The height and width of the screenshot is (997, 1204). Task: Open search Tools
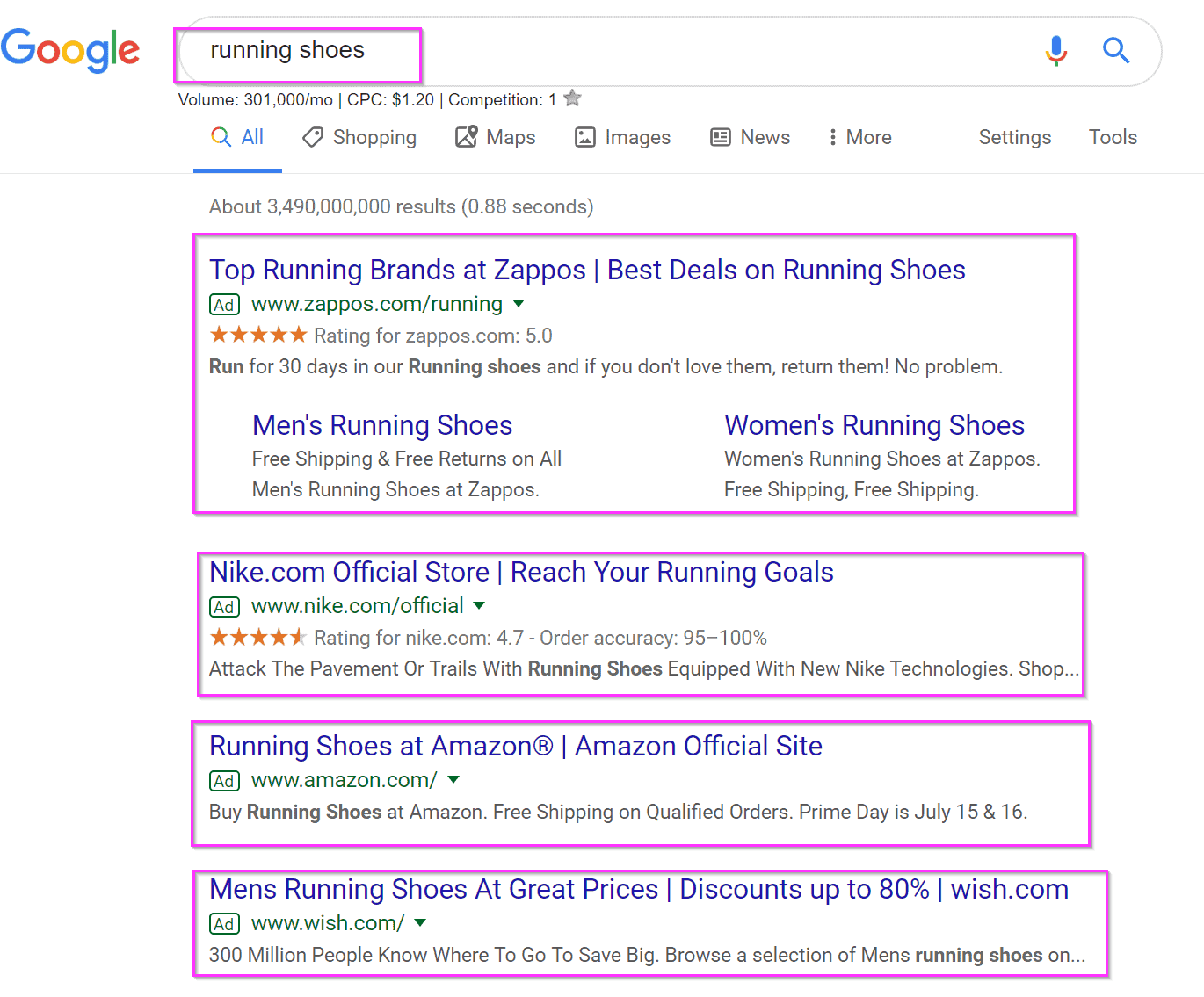point(1113,137)
